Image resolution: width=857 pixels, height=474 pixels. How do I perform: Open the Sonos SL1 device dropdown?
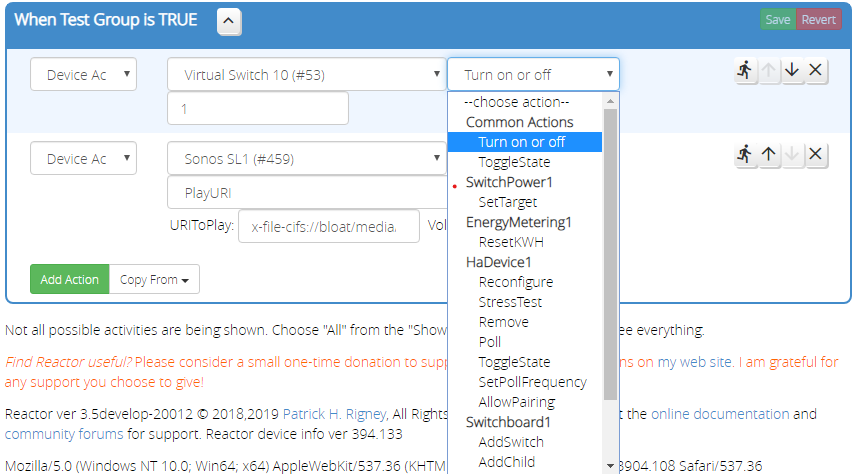tap(306, 158)
